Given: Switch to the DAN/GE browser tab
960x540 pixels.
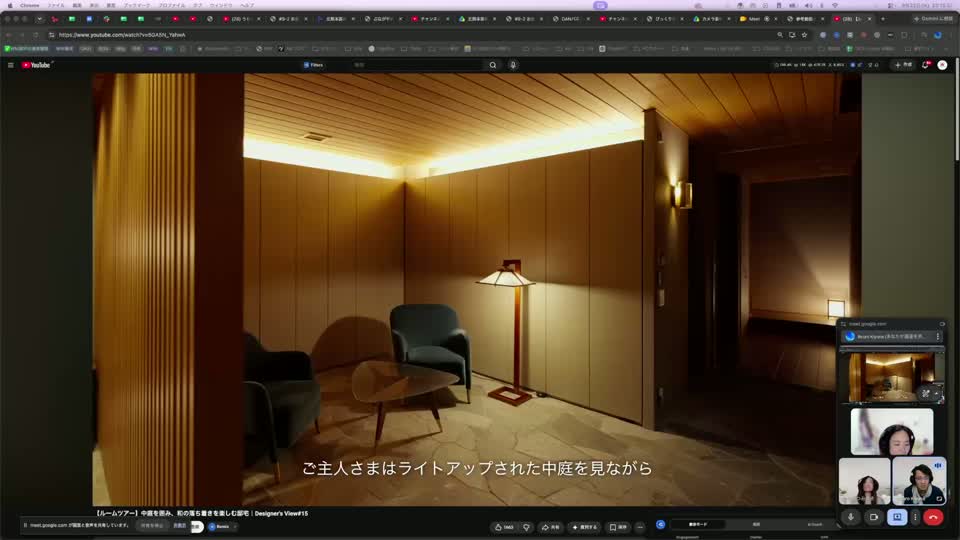Looking at the screenshot, I should (x=571, y=19).
